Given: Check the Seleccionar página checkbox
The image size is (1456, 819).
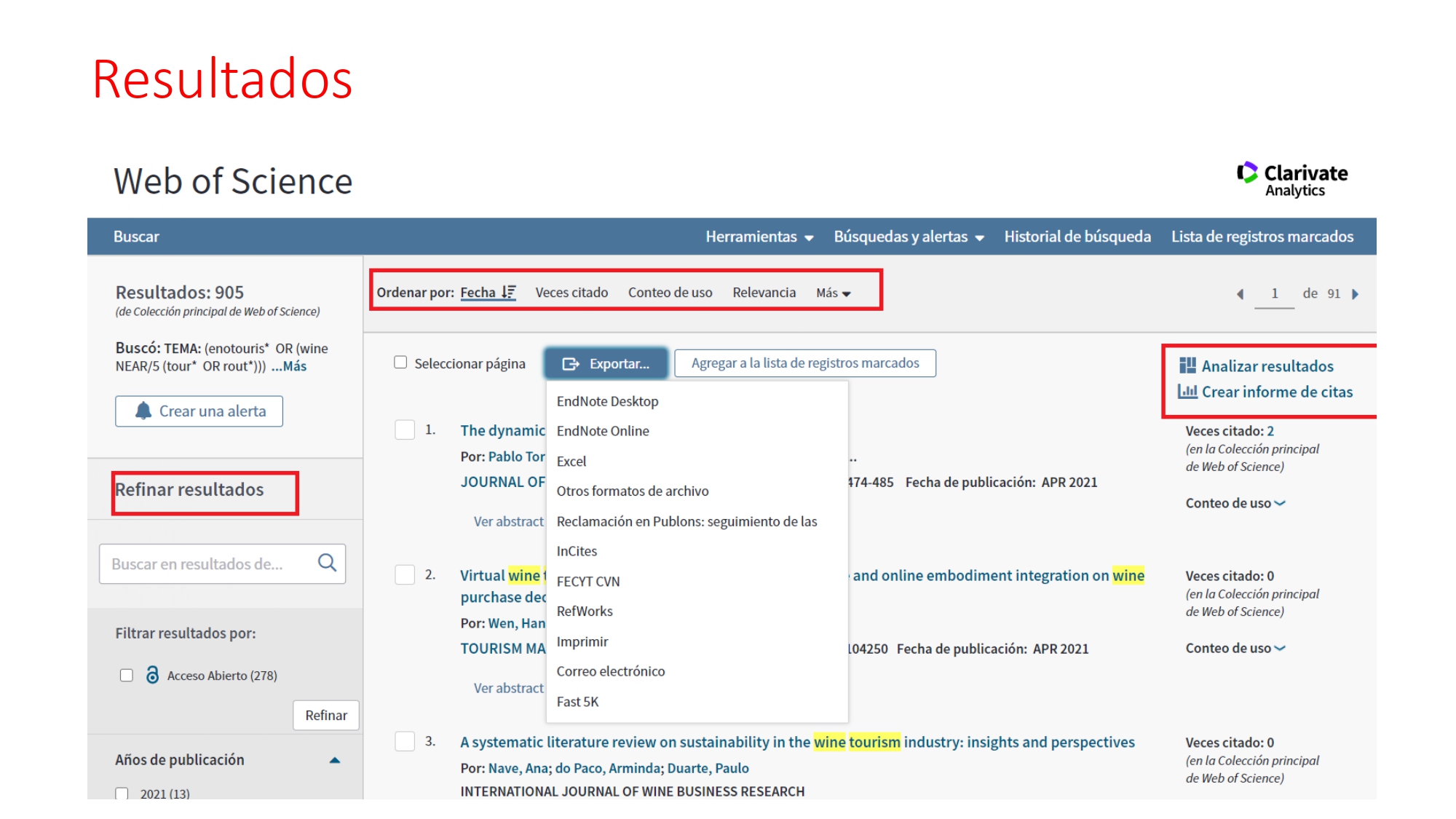Looking at the screenshot, I should tap(400, 363).
